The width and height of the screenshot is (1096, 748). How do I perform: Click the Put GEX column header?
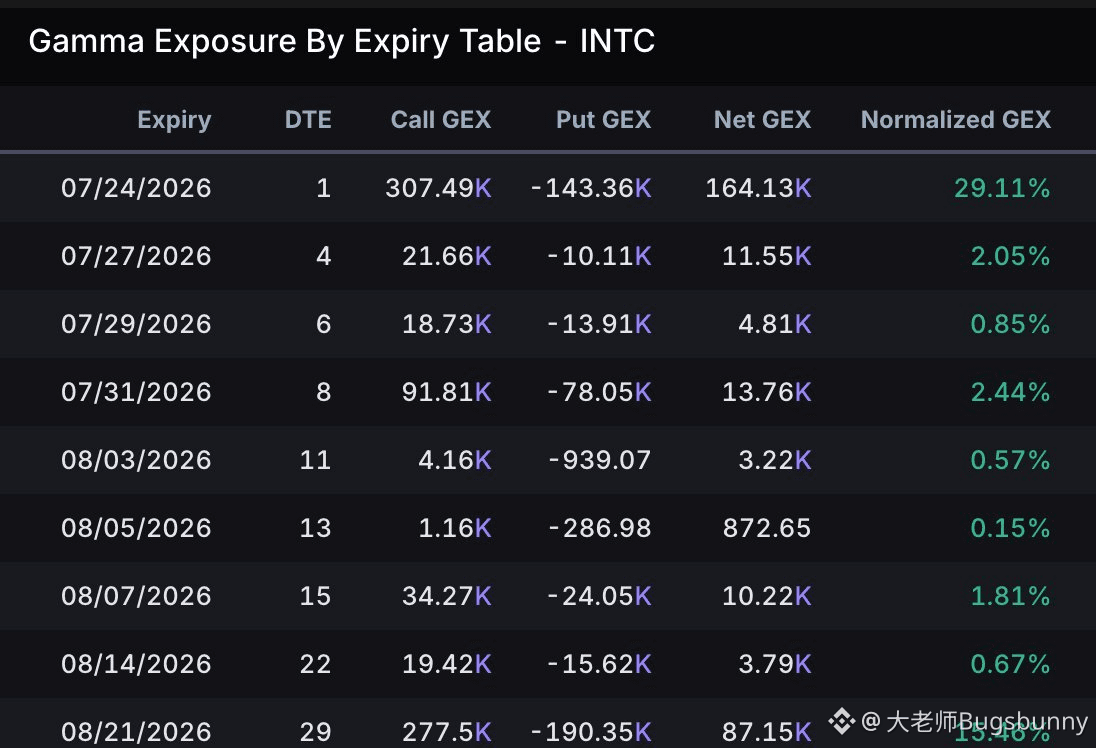[603, 120]
